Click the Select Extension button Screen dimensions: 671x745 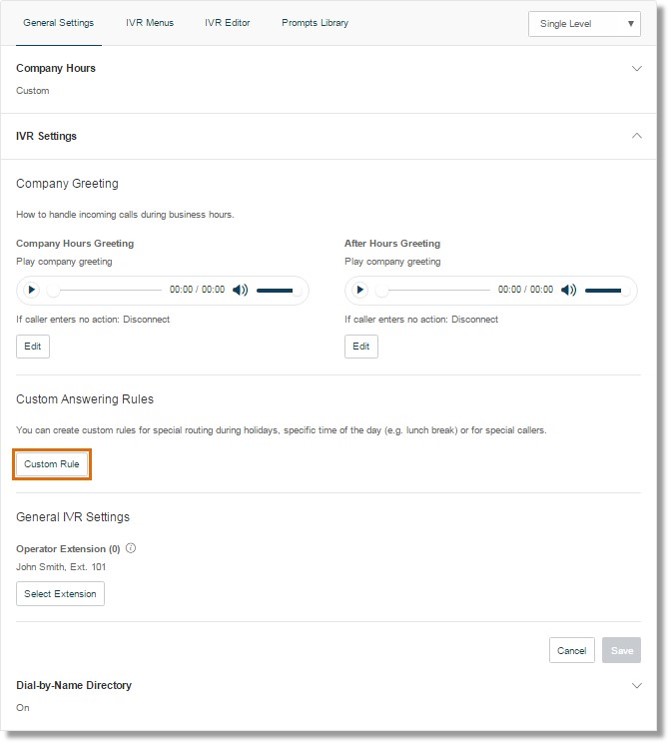[60, 594]
